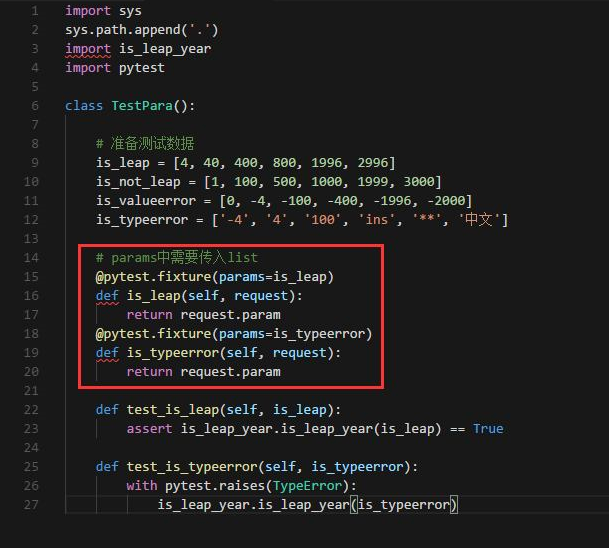Click the function name 'test_is_typeerror' on line 25

tap(192, 467)
